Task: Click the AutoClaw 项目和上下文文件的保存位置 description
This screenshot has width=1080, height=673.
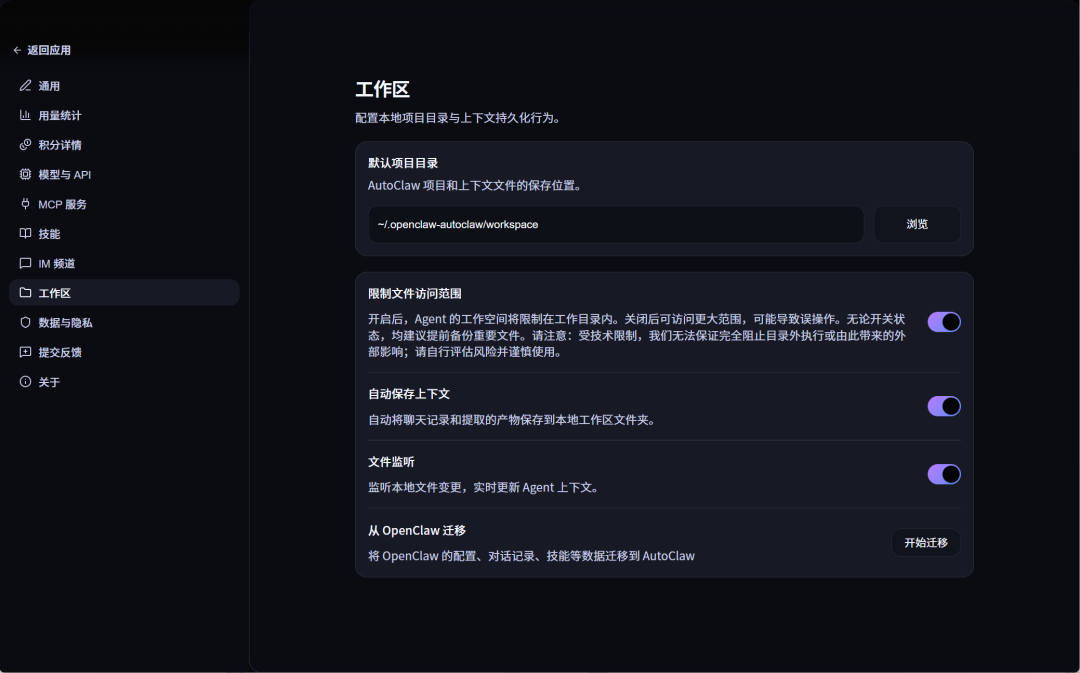Action: pyautogui.click(x=476, y=185)
